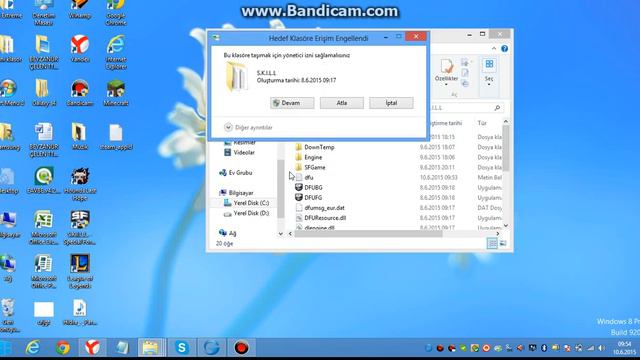The image size is (640, 360).
Task: Open Yandex browser from the taskbar
Action: tap(93, 348)
